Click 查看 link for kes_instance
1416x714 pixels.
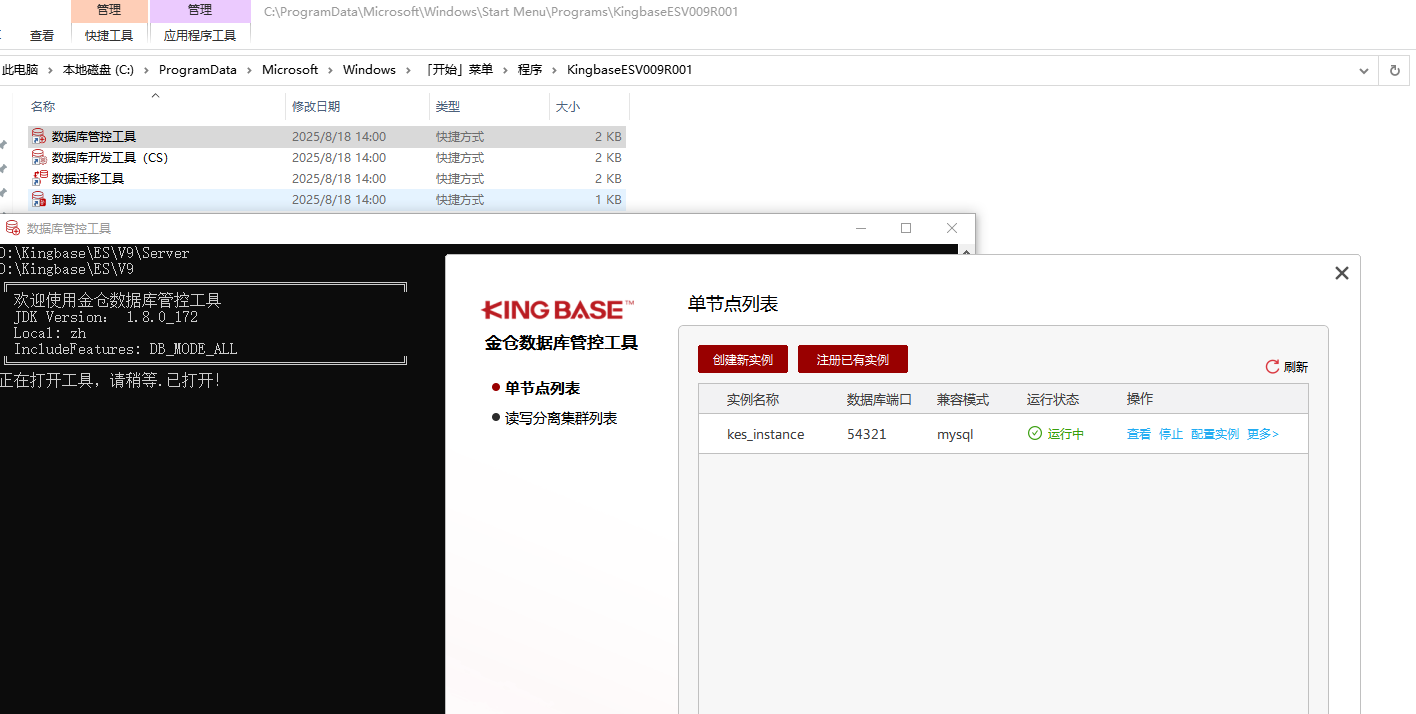(x=1139, y=434)
